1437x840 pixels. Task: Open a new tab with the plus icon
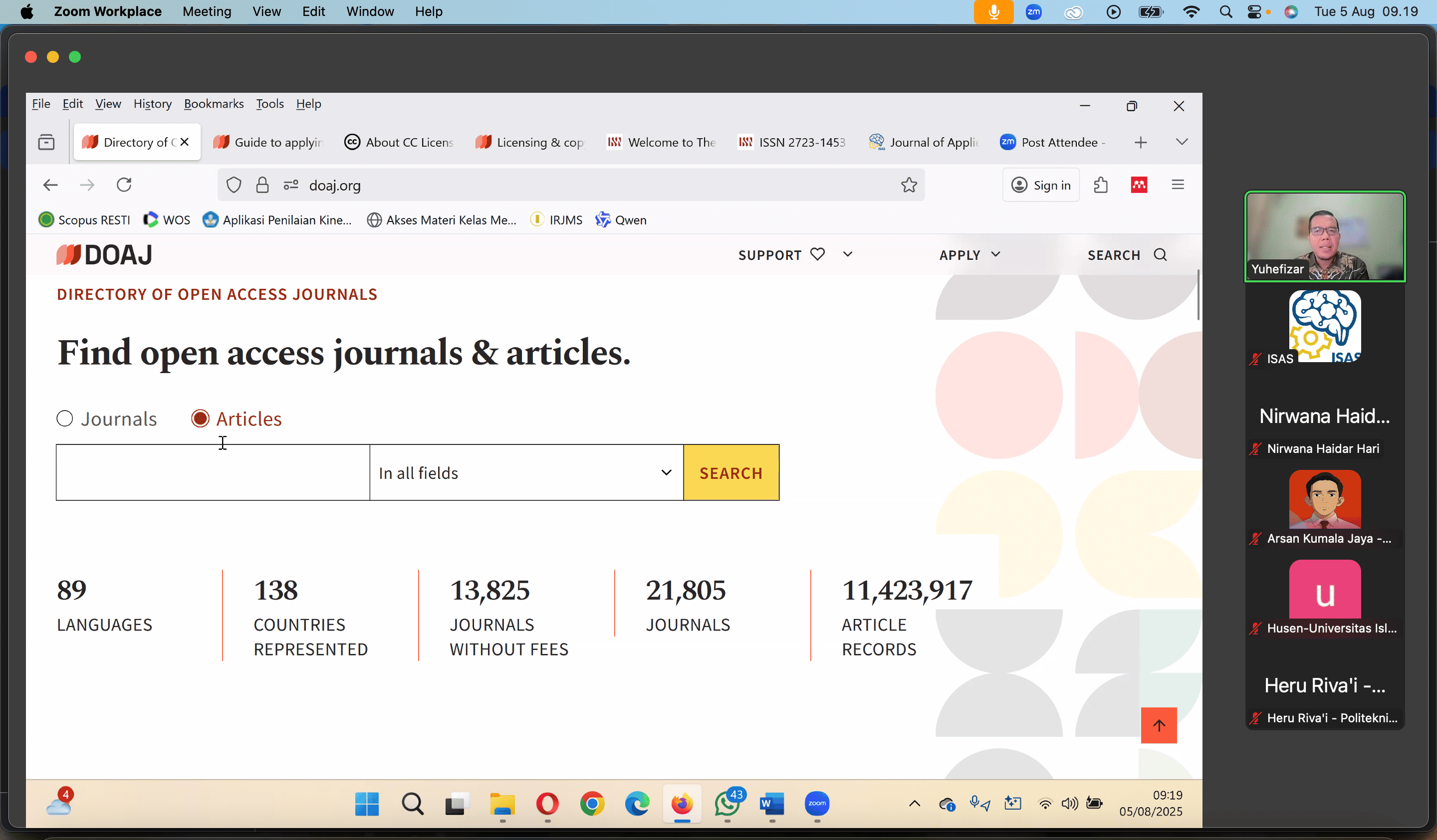tap(1141, 143)
